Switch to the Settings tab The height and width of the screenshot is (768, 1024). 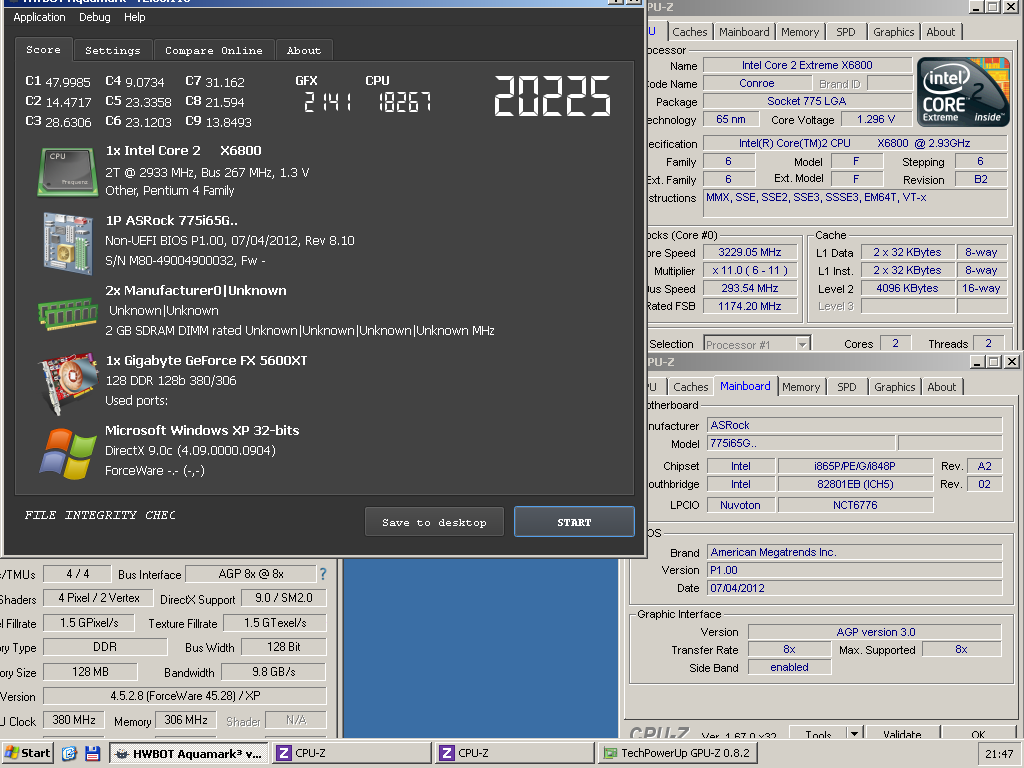point(112,50)
